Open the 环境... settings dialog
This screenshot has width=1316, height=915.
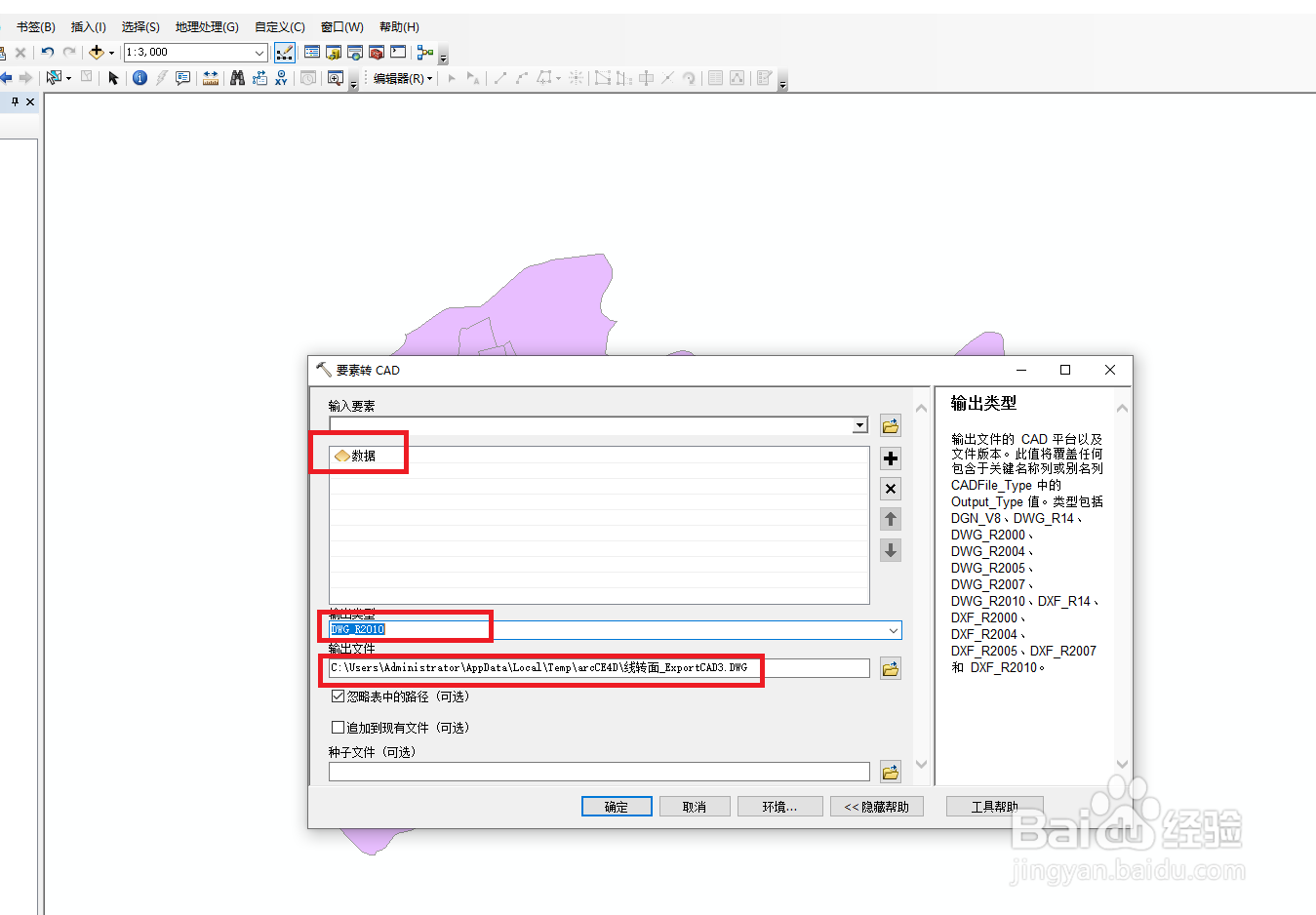pyautogui.click(x=779, y=806)
